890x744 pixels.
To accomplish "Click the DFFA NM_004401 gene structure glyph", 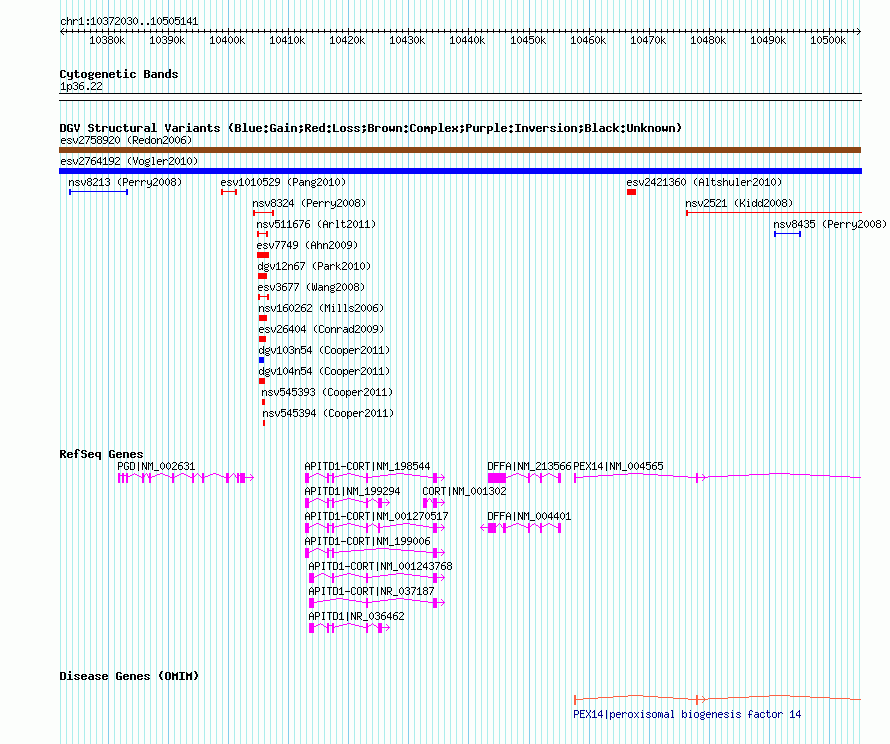I will [520, 528].
